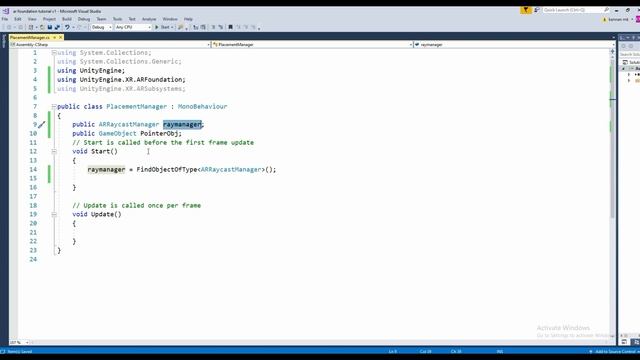Click the quick actions screwdriver icon on line 9
This screenshot has width=640, height=360.
coord(42,124)
